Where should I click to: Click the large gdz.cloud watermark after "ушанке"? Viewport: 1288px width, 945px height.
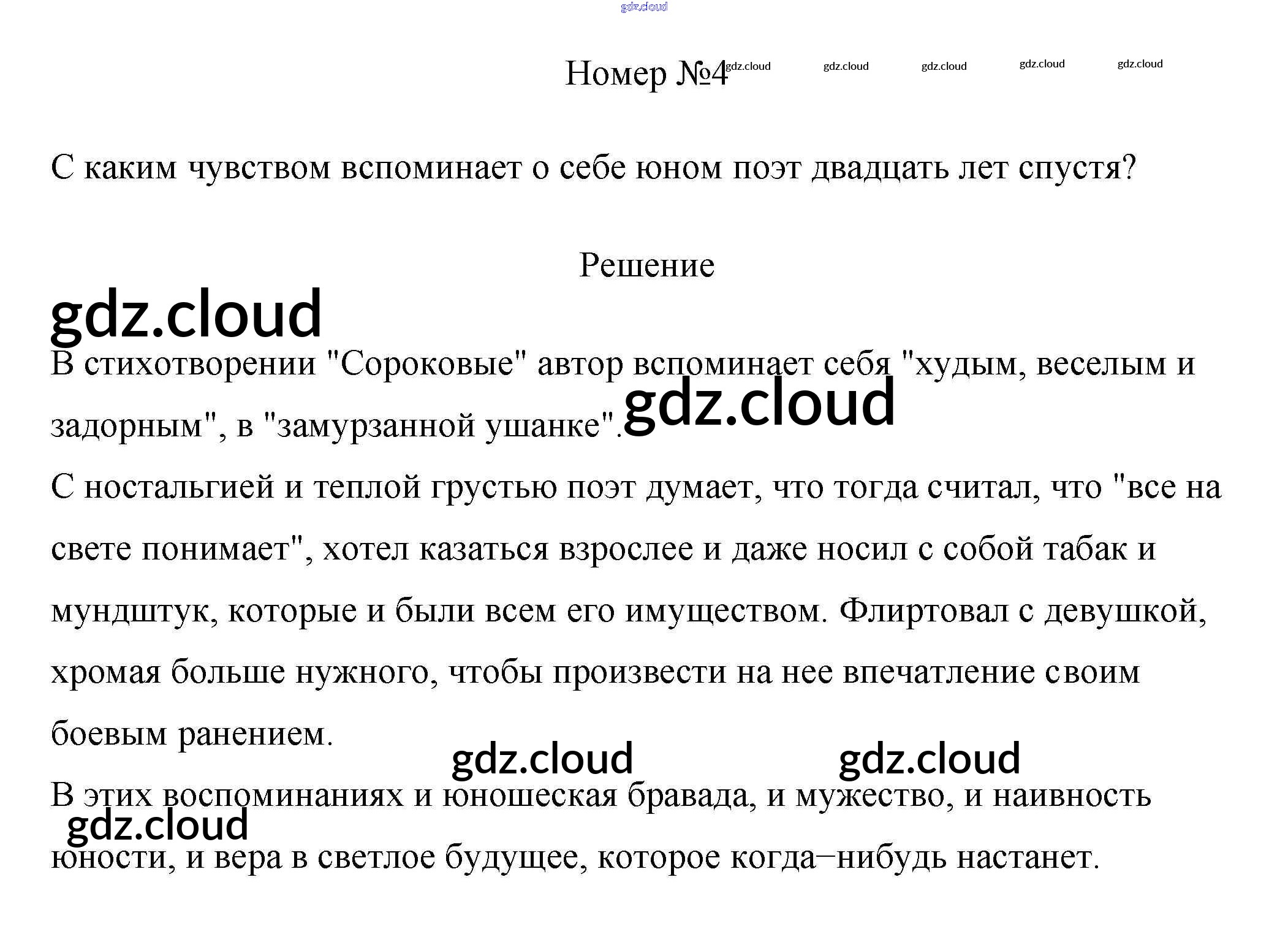[759, 403]
